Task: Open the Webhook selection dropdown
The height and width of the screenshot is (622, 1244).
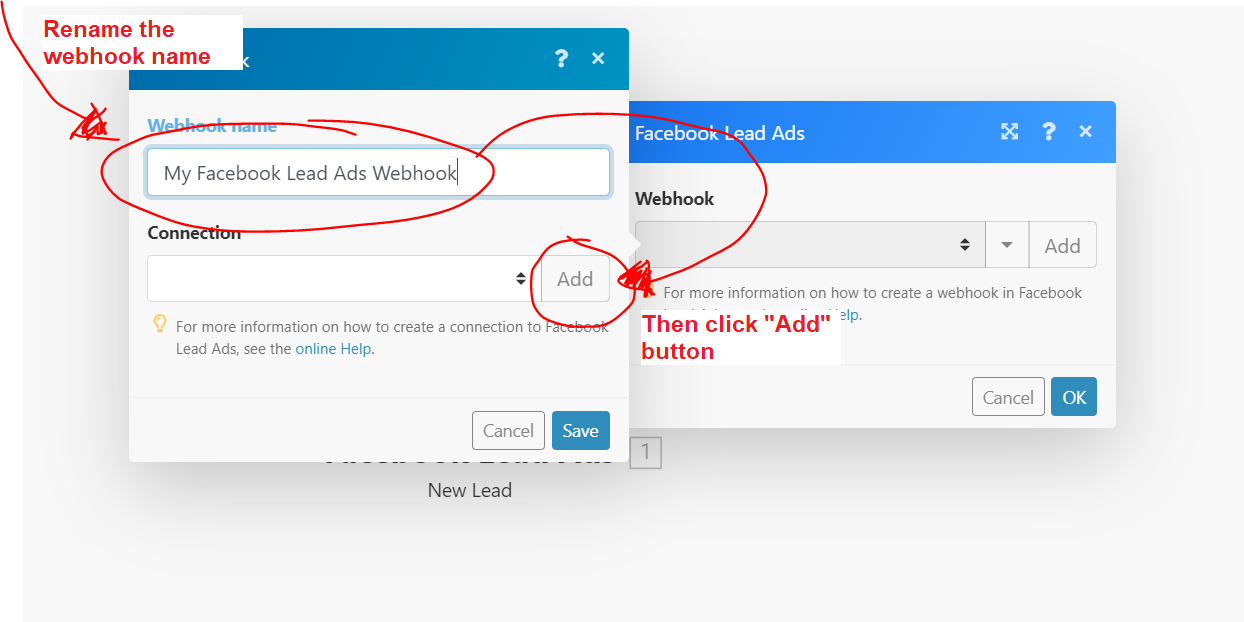Action: [810, 245]
